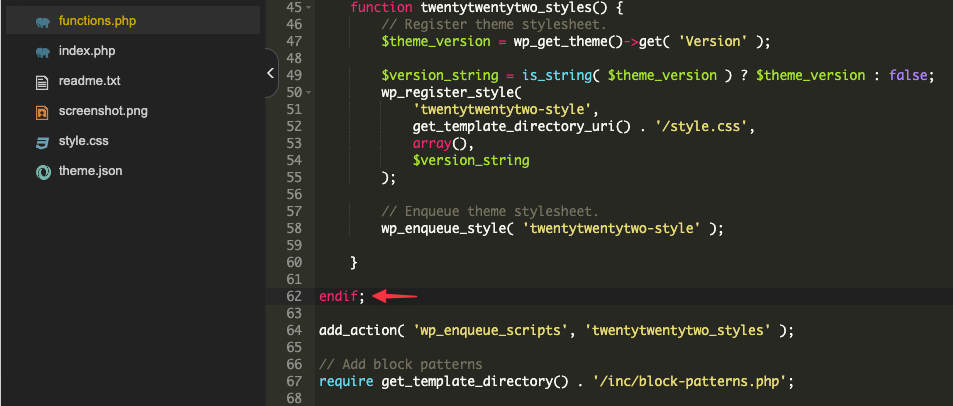Click the image file icon beside screenshot.png
Image resolution: width=953 pixels, height=406 pixels.
42,112
